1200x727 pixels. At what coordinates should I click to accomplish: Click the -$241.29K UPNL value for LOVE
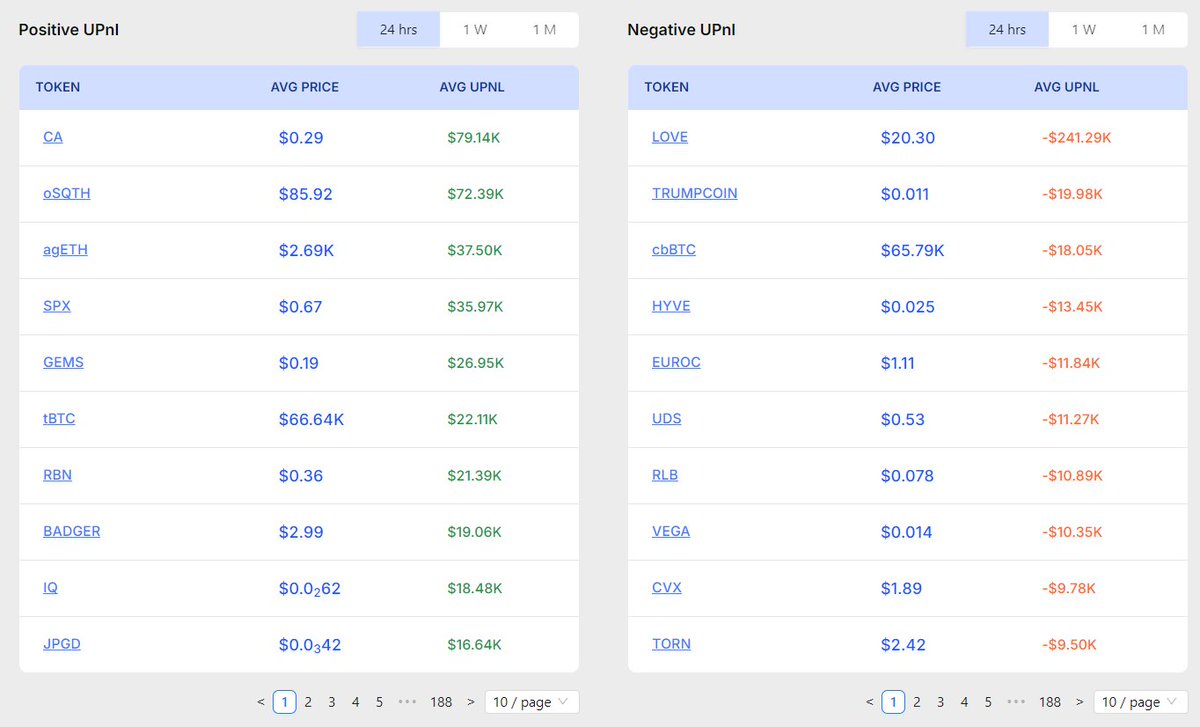[x=1077, y=138]
